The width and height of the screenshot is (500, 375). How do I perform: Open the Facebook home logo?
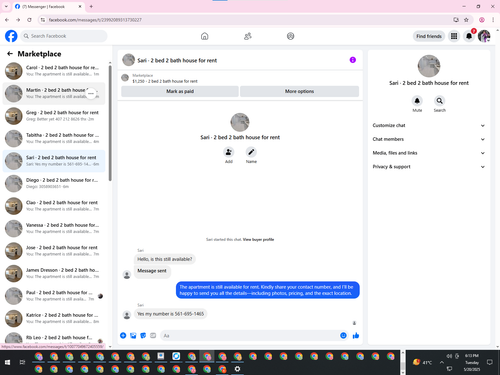tap(11, 36)
